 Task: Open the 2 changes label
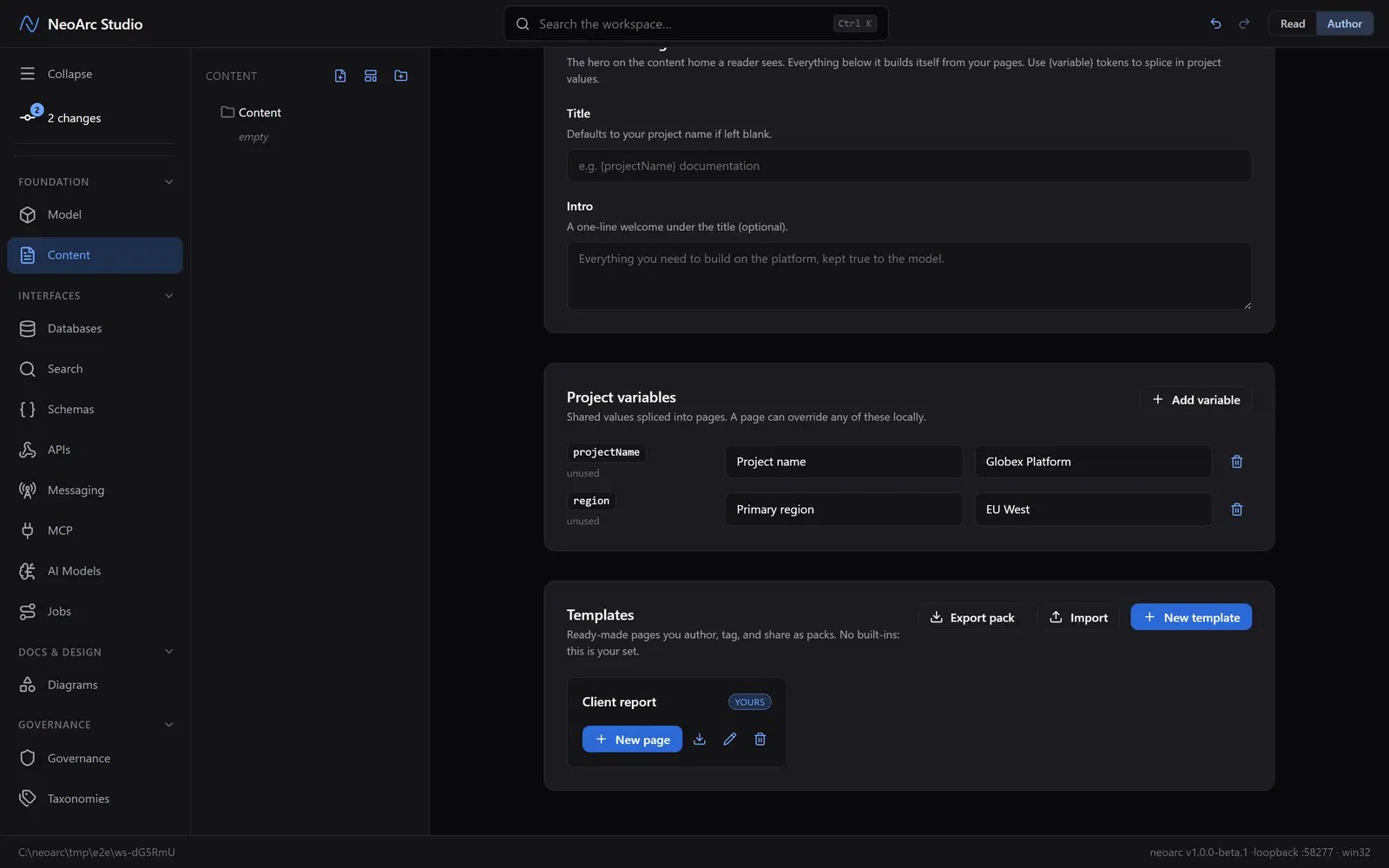click(x=74, y=118)
